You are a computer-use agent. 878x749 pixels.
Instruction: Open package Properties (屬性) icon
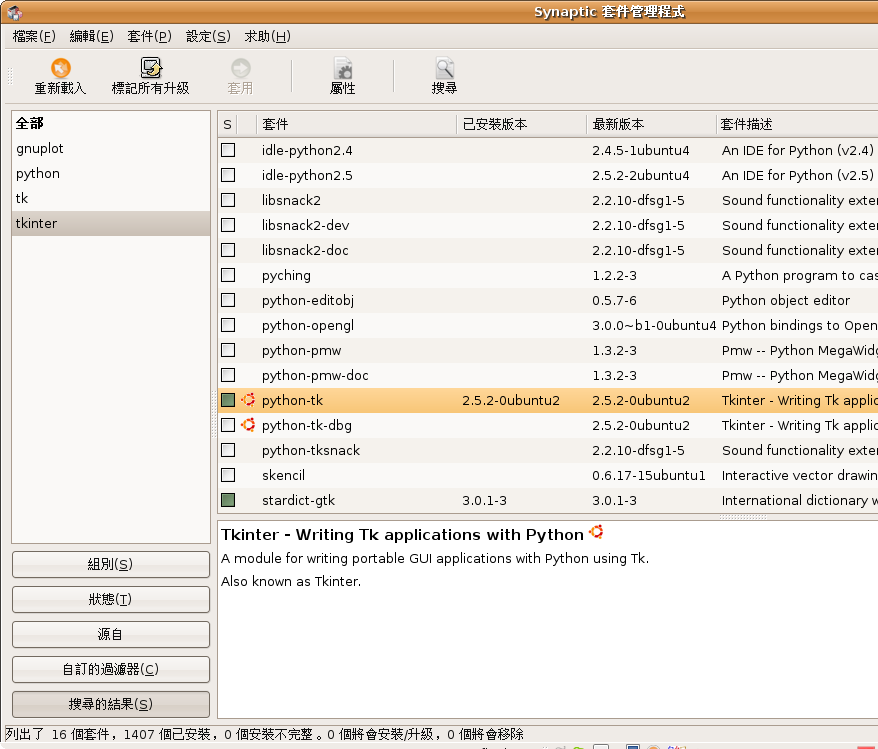pos(343,68)
